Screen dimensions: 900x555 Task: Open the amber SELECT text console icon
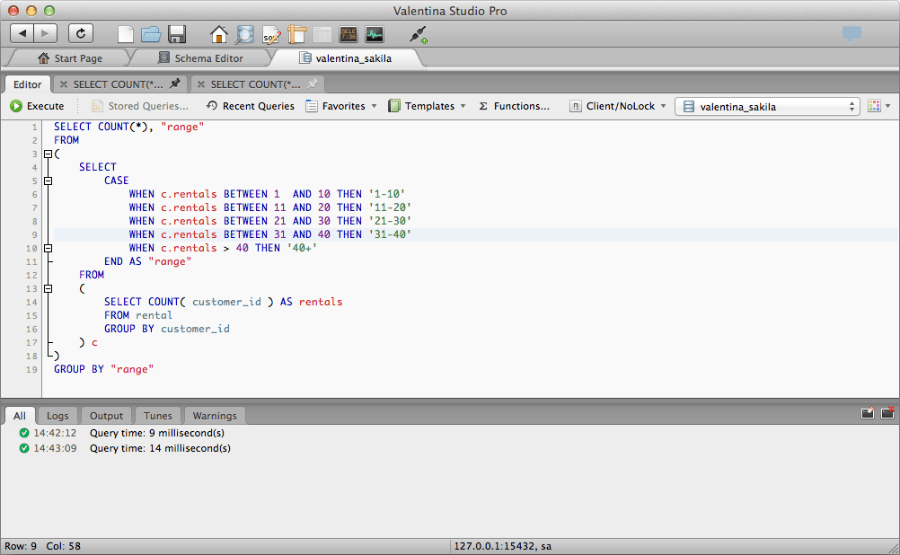click(348, 34)
